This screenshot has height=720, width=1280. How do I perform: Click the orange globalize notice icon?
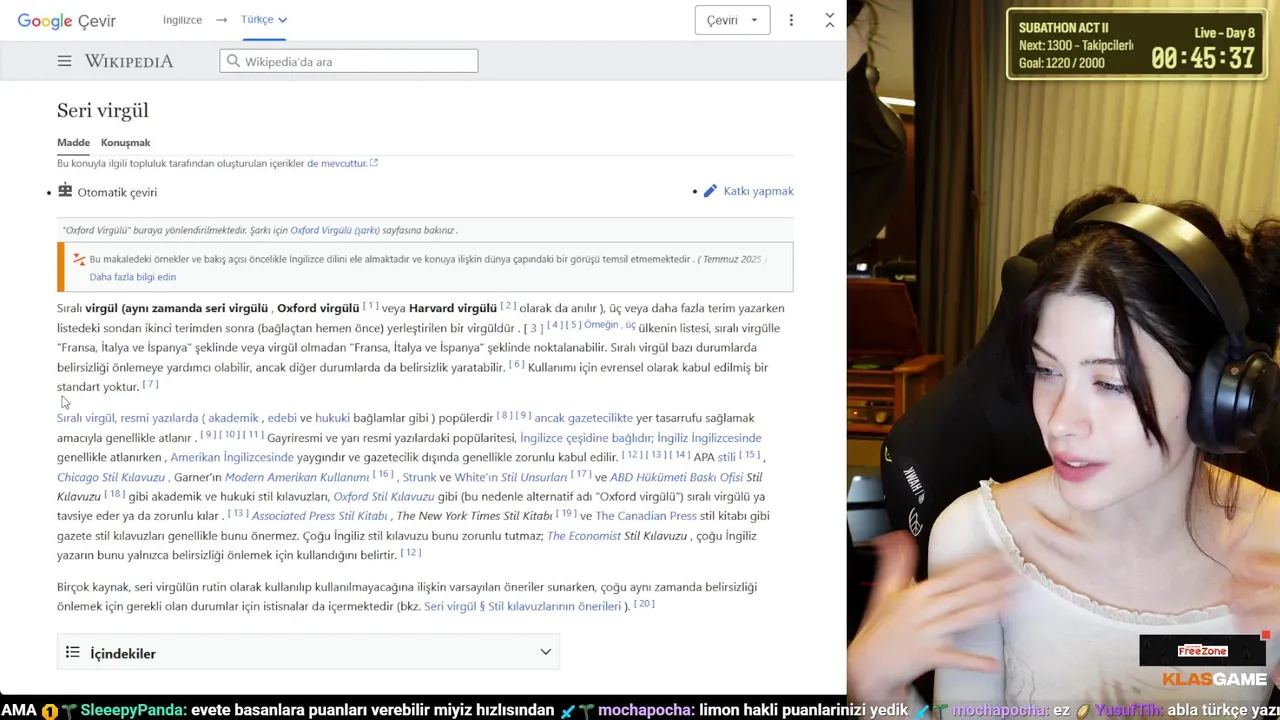(79, 259)
